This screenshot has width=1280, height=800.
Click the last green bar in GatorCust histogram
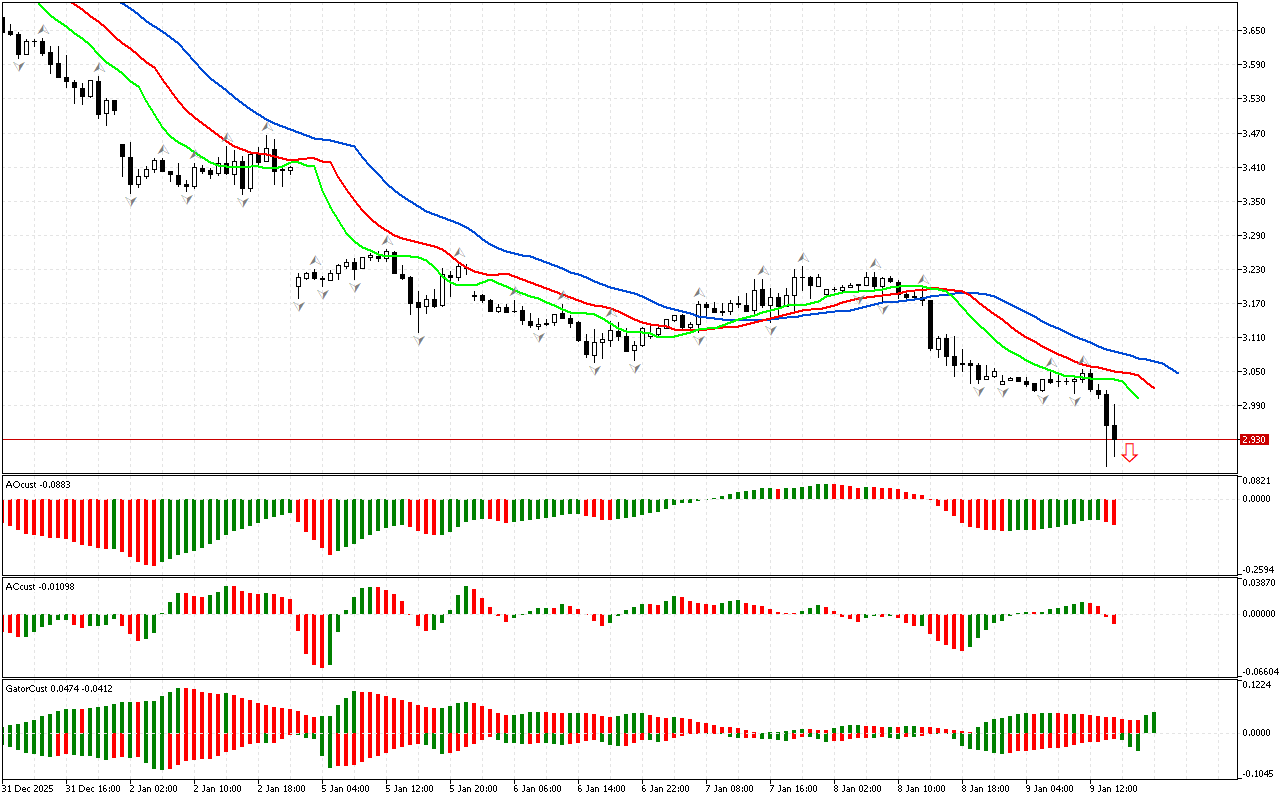(1154, 722)
